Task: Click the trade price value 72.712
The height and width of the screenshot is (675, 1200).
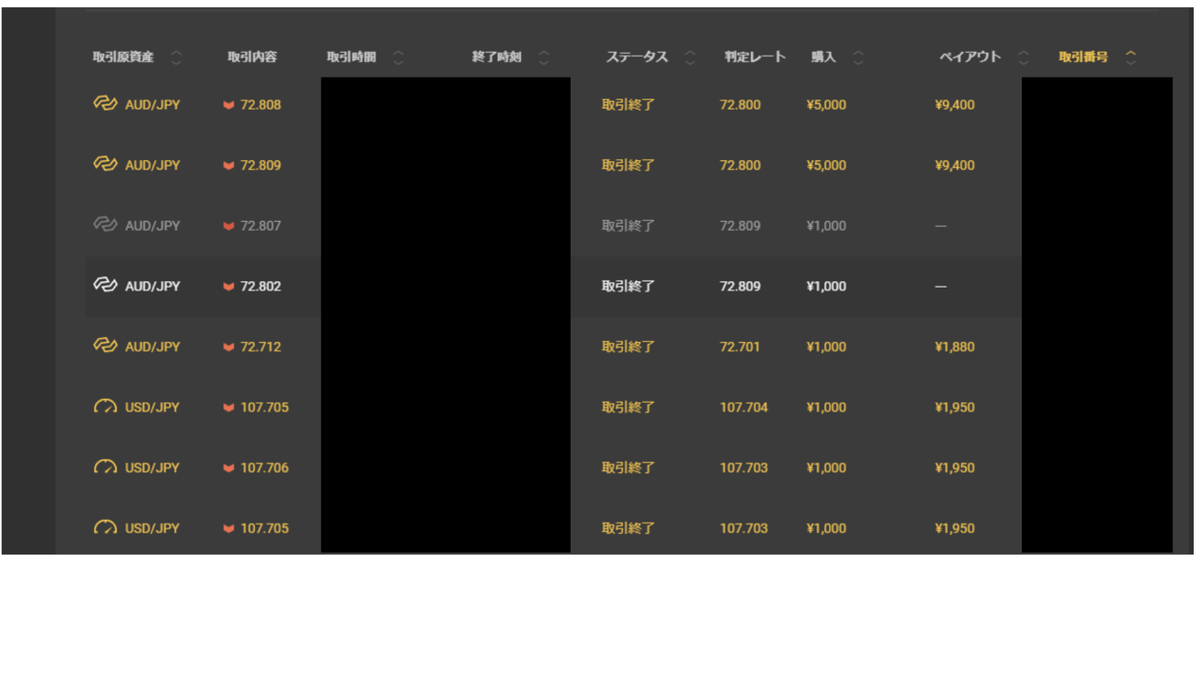Action: tap(261, 346)
